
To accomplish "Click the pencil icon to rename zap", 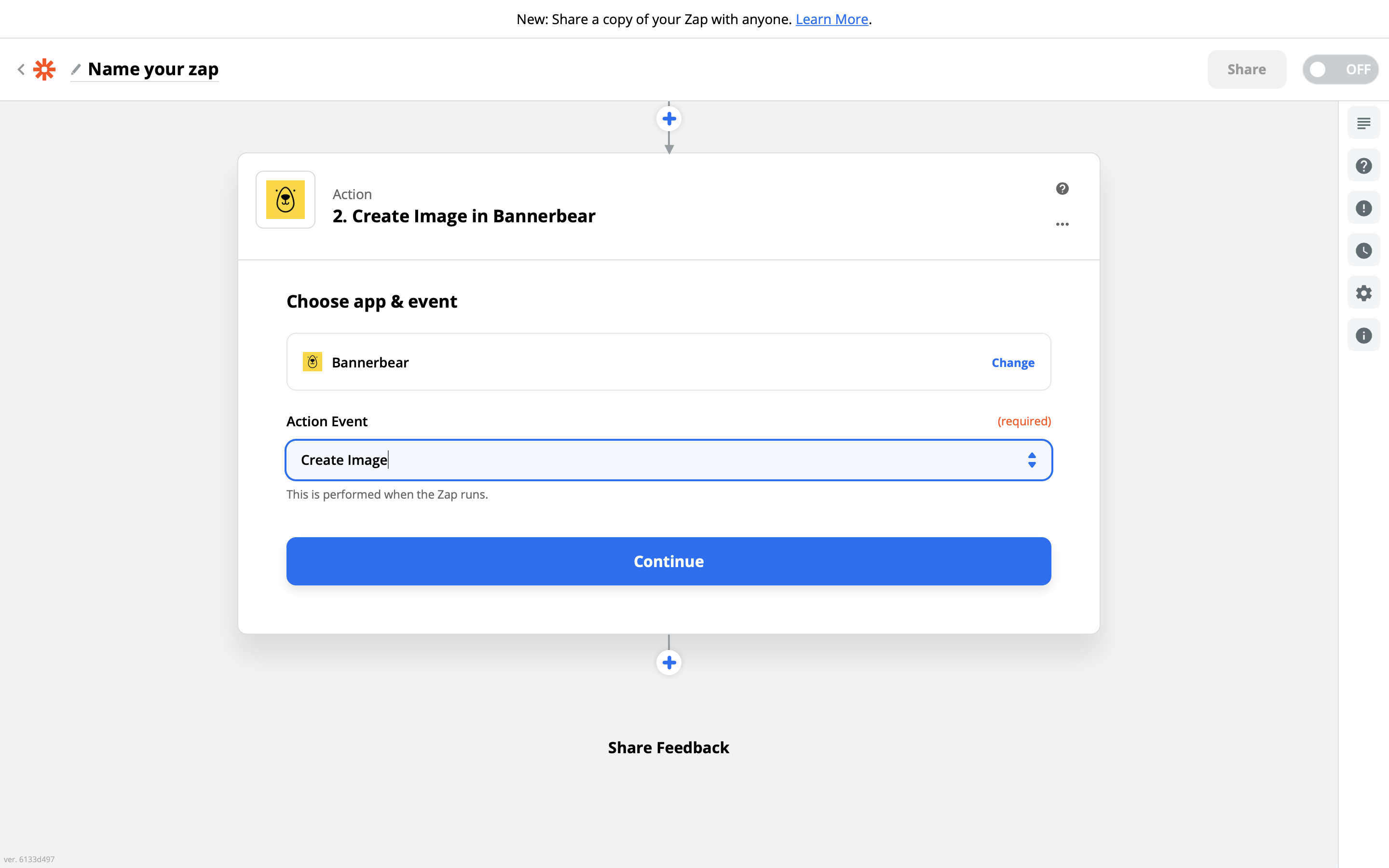I will 76,69.
